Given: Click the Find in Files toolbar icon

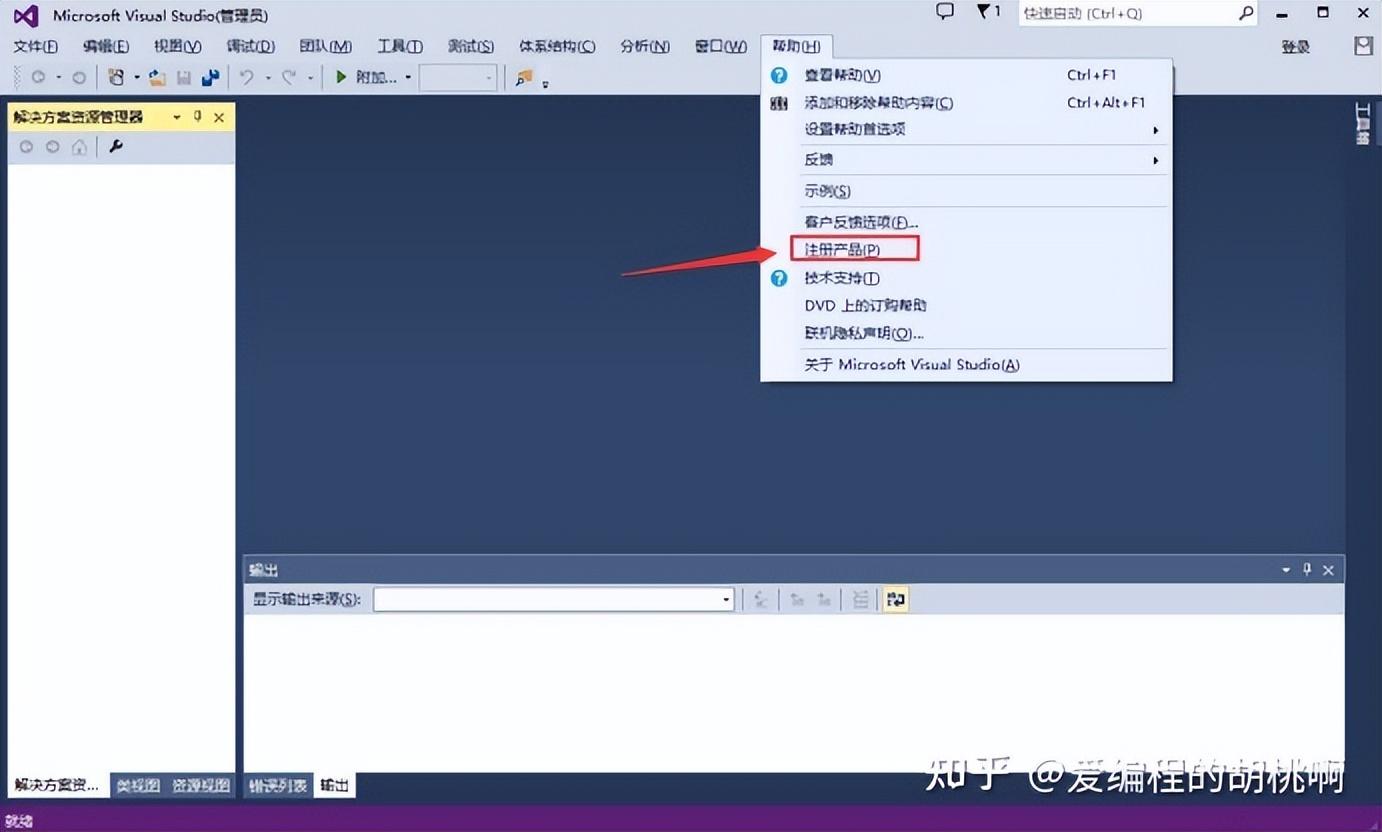Looking at the screenshot, I should pos(523,77).
